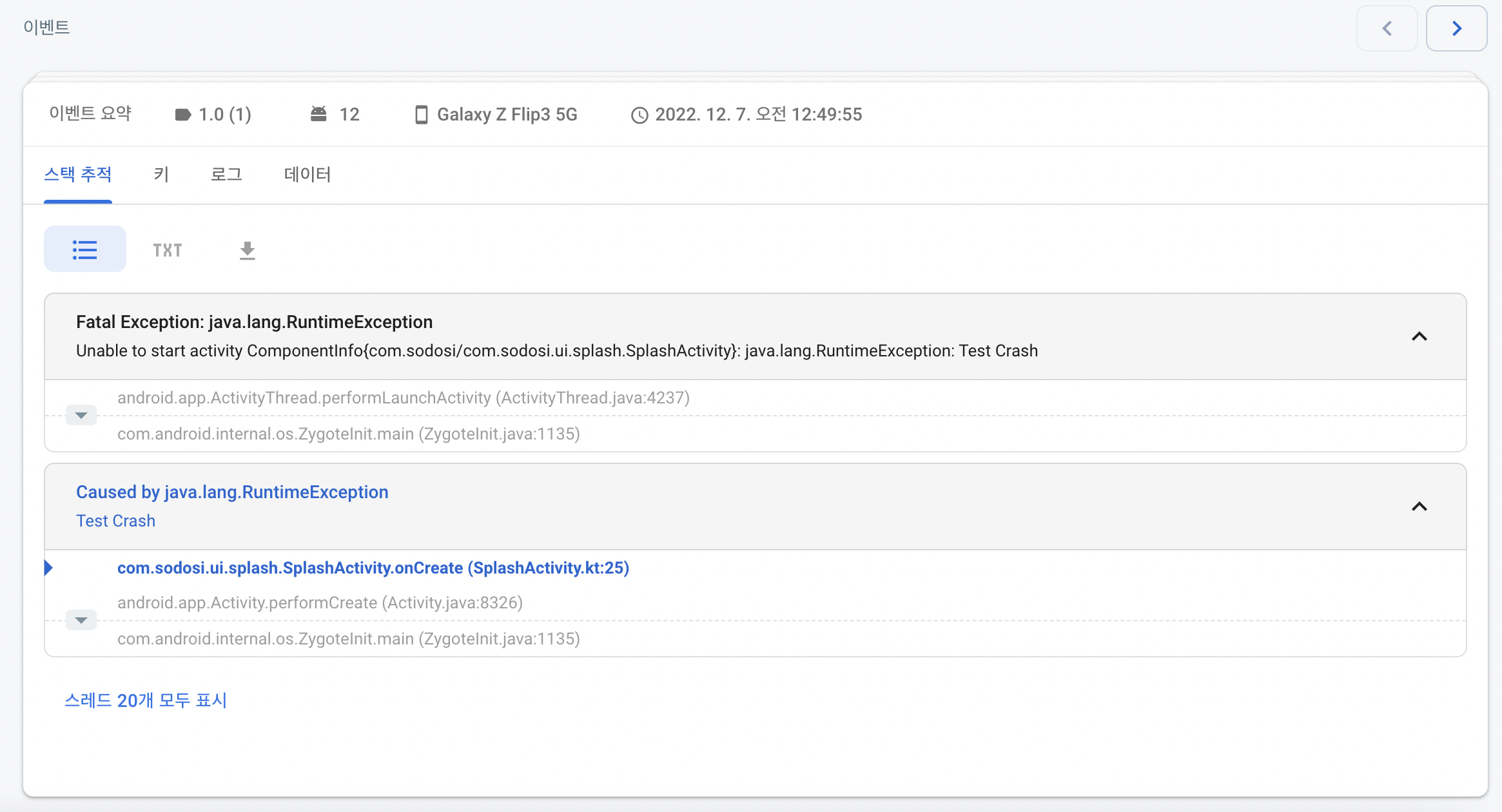
Task: Open the 키 tab
Action: 161,175
